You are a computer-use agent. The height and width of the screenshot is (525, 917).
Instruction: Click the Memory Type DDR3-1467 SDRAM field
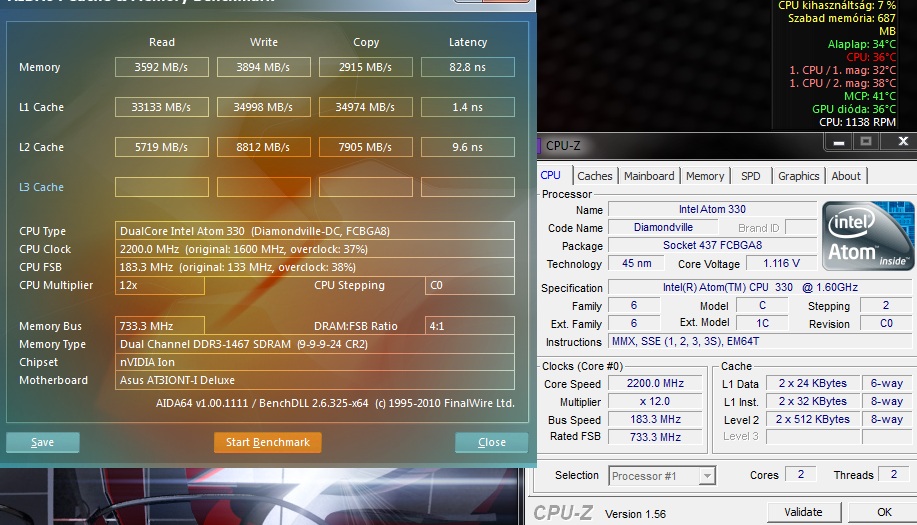315,344
